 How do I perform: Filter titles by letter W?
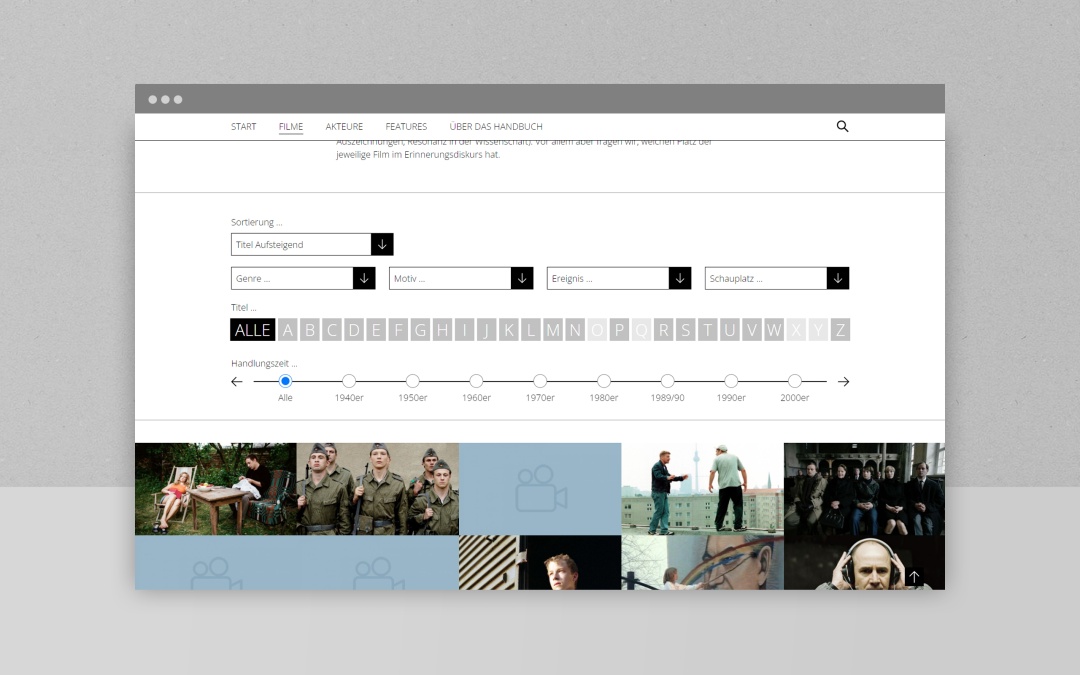tap(773, 330)
